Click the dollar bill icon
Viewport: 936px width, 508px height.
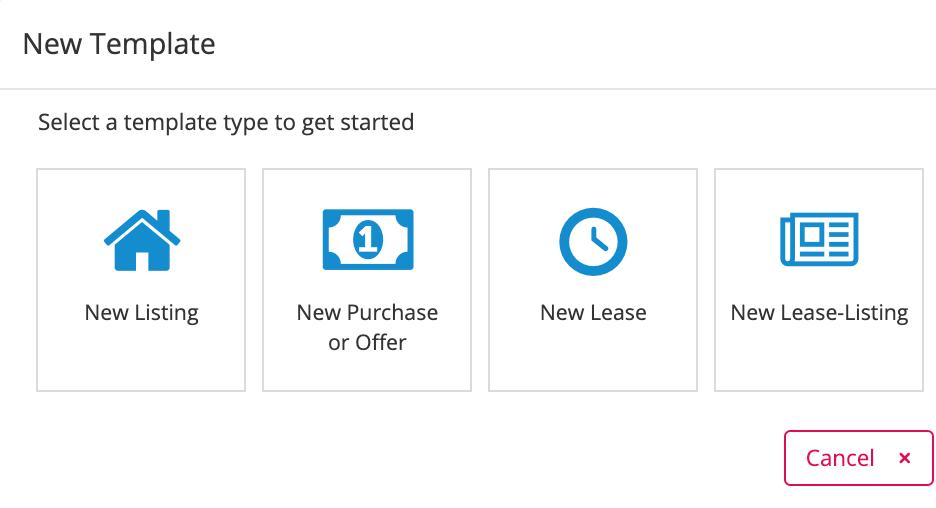click(x=367, y=239)
